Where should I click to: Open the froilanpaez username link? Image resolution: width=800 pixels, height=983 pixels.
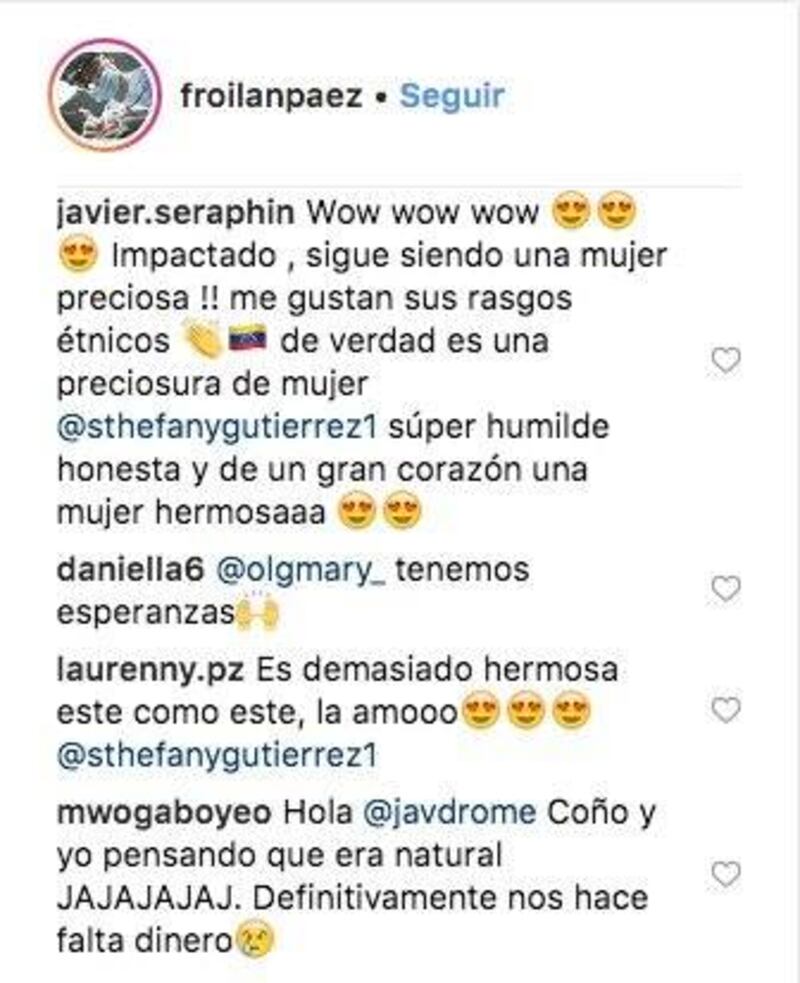point(272,96)
